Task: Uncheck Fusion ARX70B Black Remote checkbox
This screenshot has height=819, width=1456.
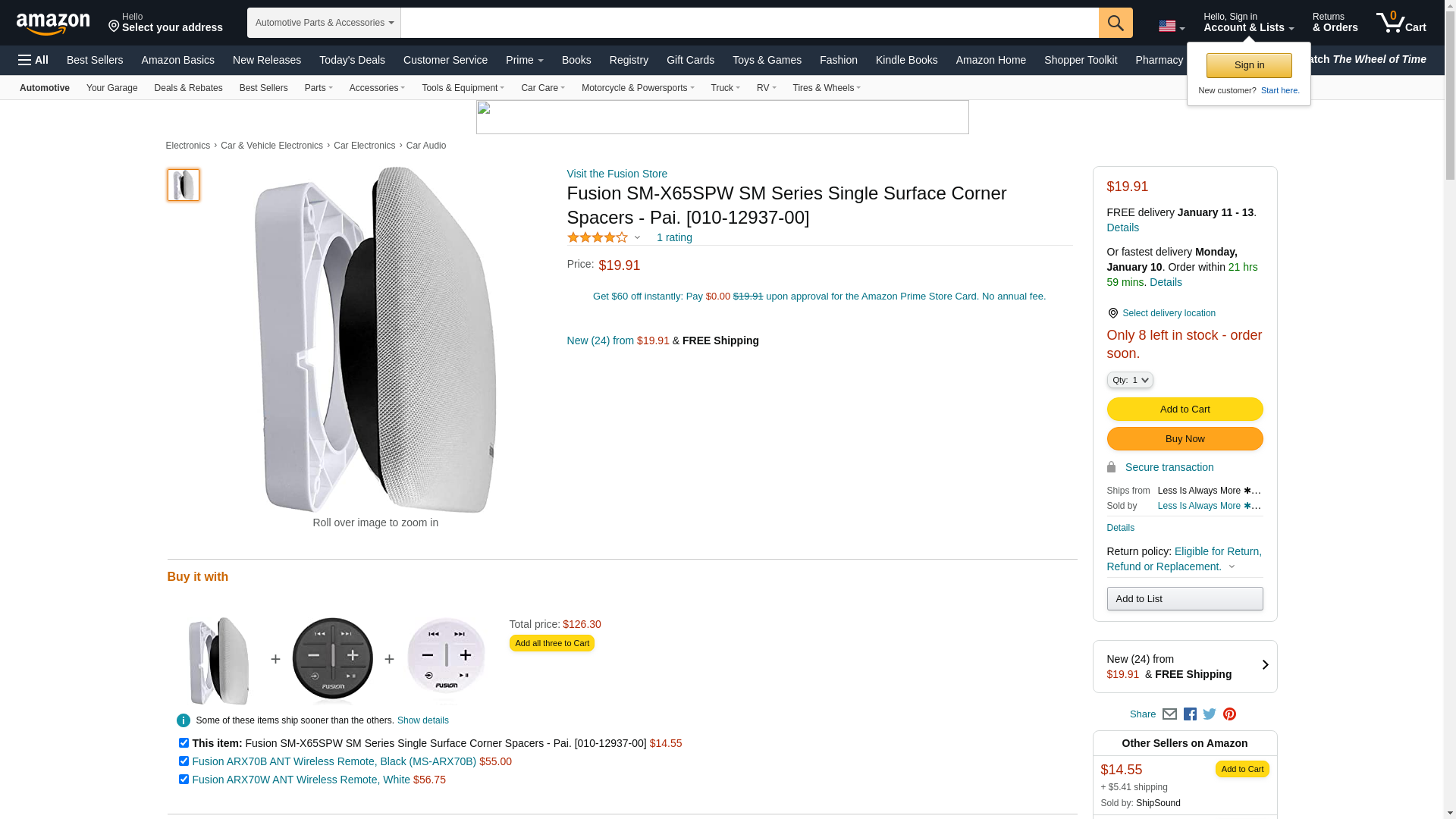Action: (x=184, y=761)
